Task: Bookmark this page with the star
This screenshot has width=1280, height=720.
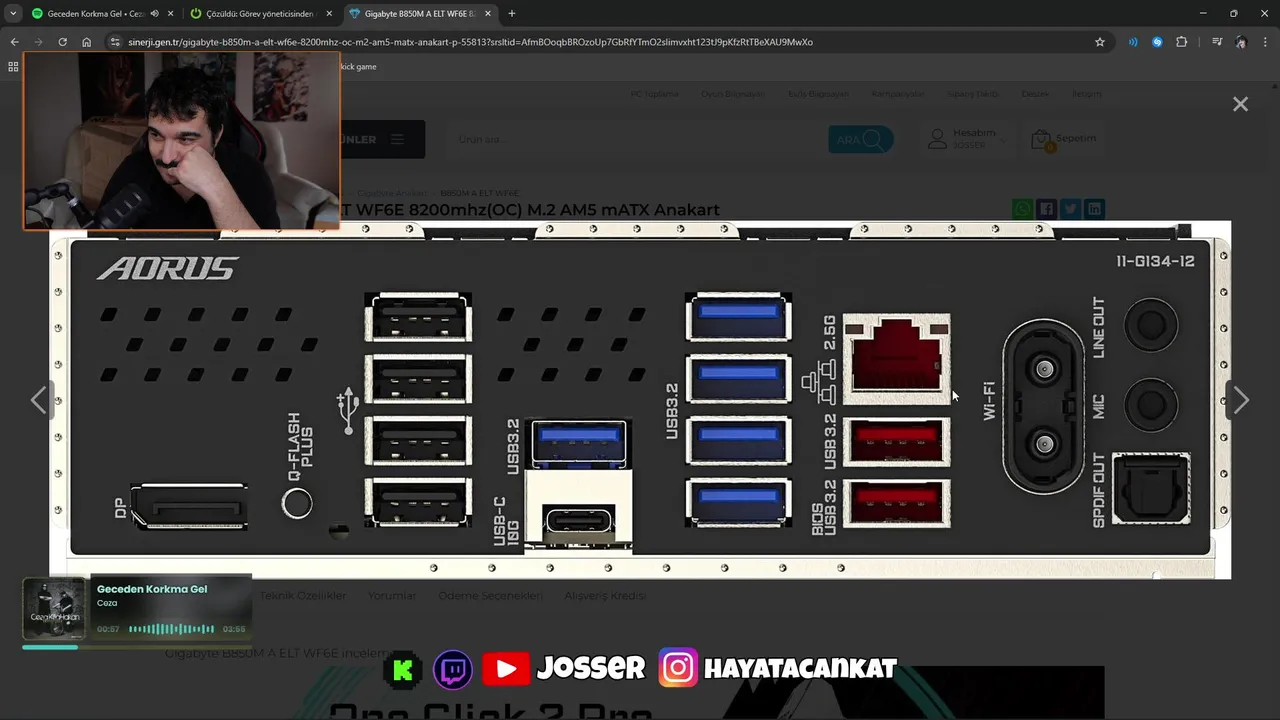Action: pyautogui.click(x=1100, y=42)
